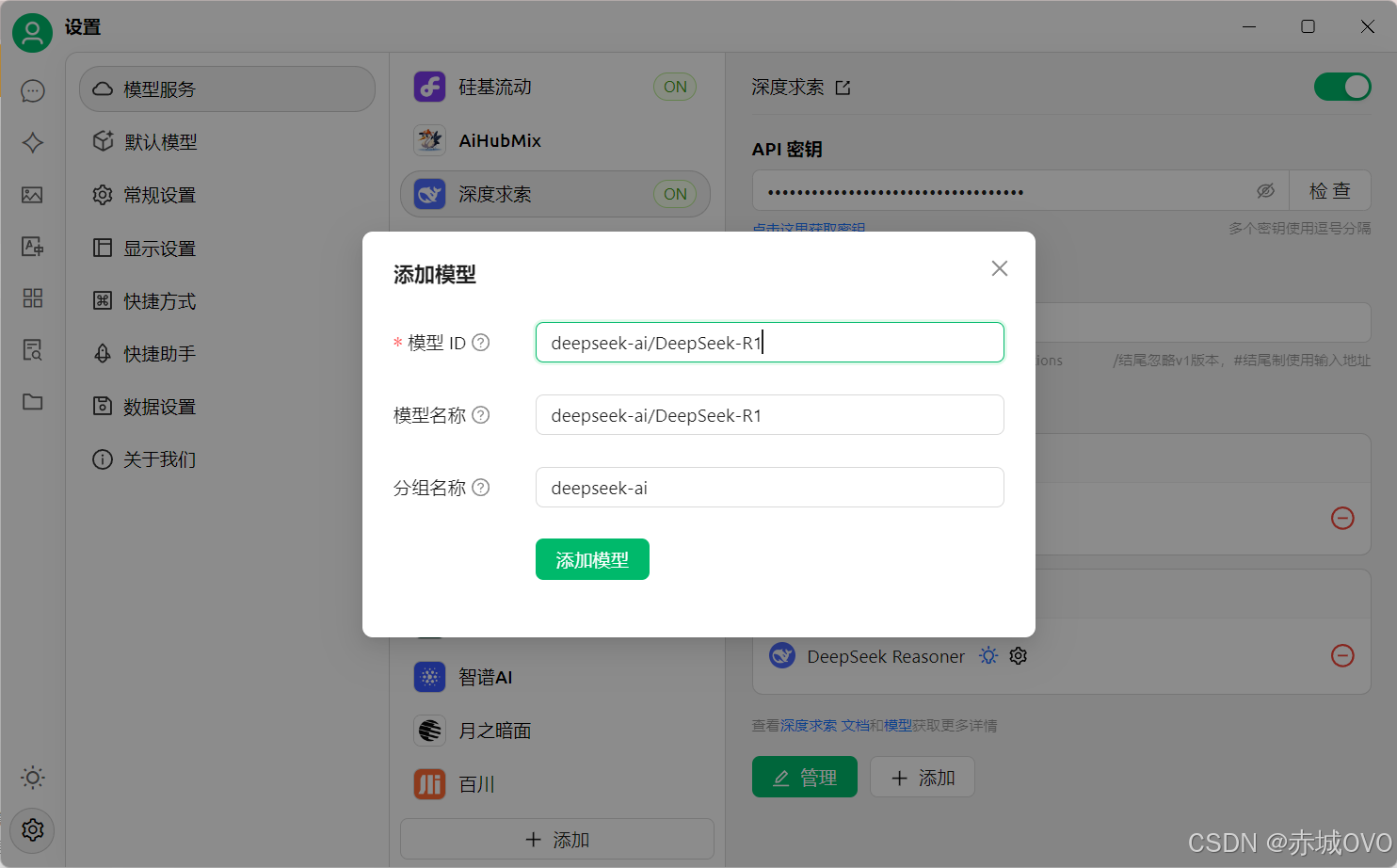1397x868 pixels.
Task: Click the AiHubMix provider logo
Action: pos(430,140)
